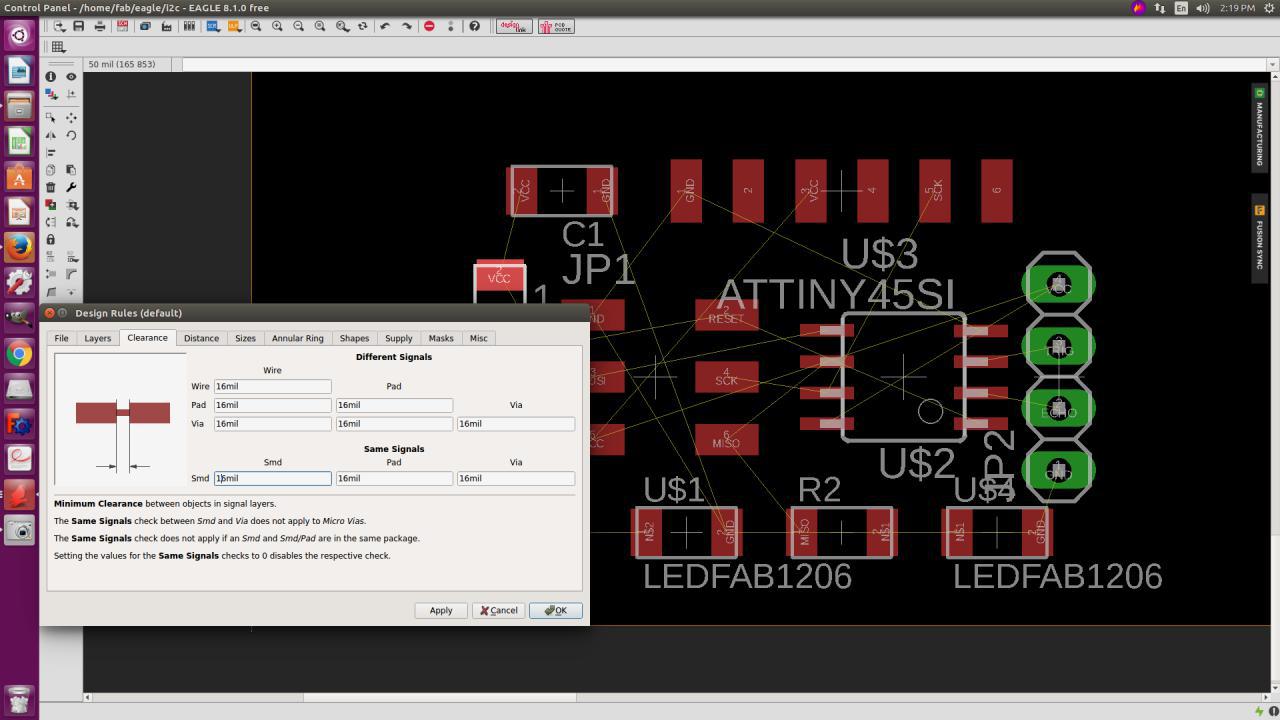Switch to the Supply tab
The width and height of the screenshot is (1280, 720).
click(x=398, y=338)
